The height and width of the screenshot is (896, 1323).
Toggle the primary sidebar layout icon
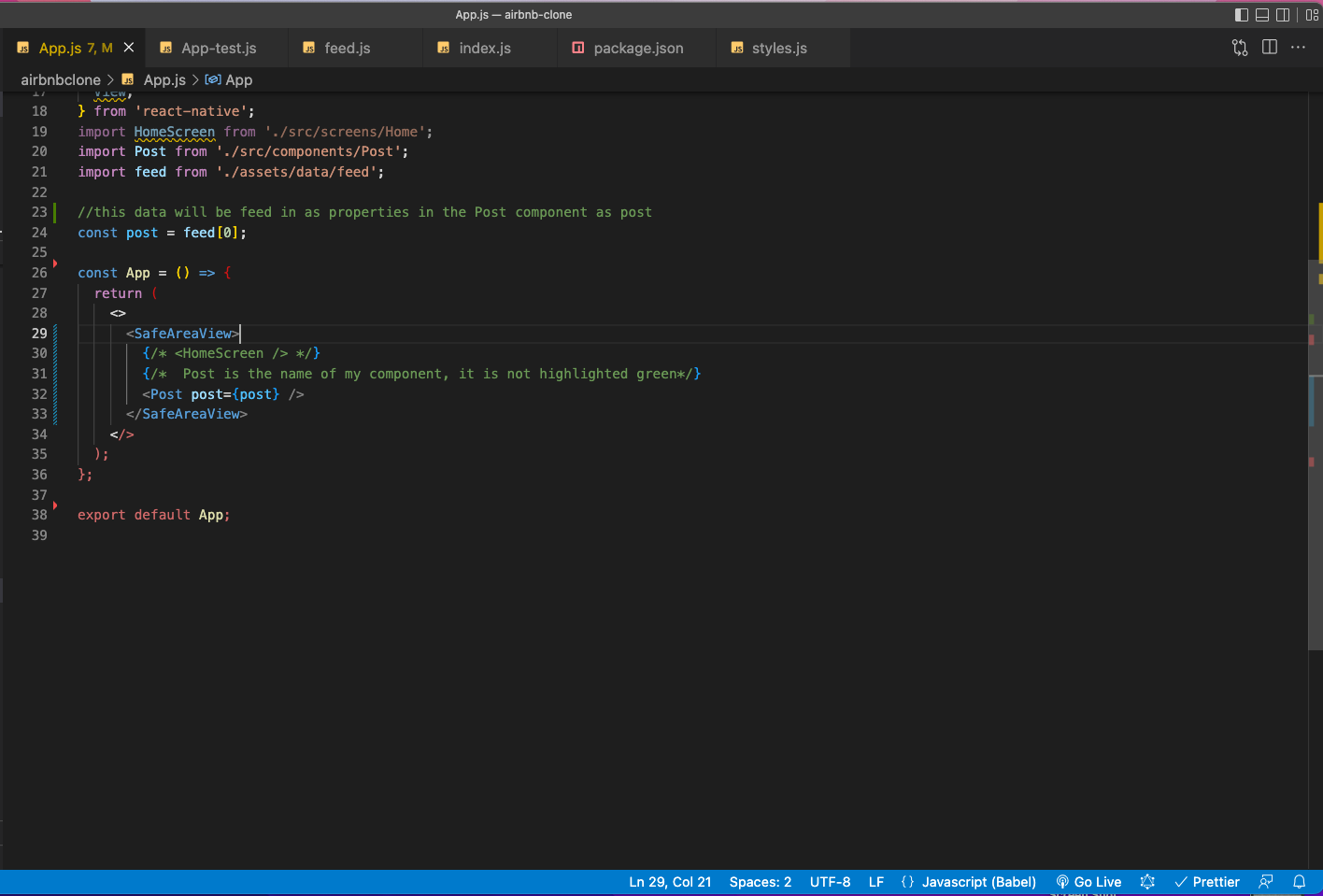[x=1242, y=15]
